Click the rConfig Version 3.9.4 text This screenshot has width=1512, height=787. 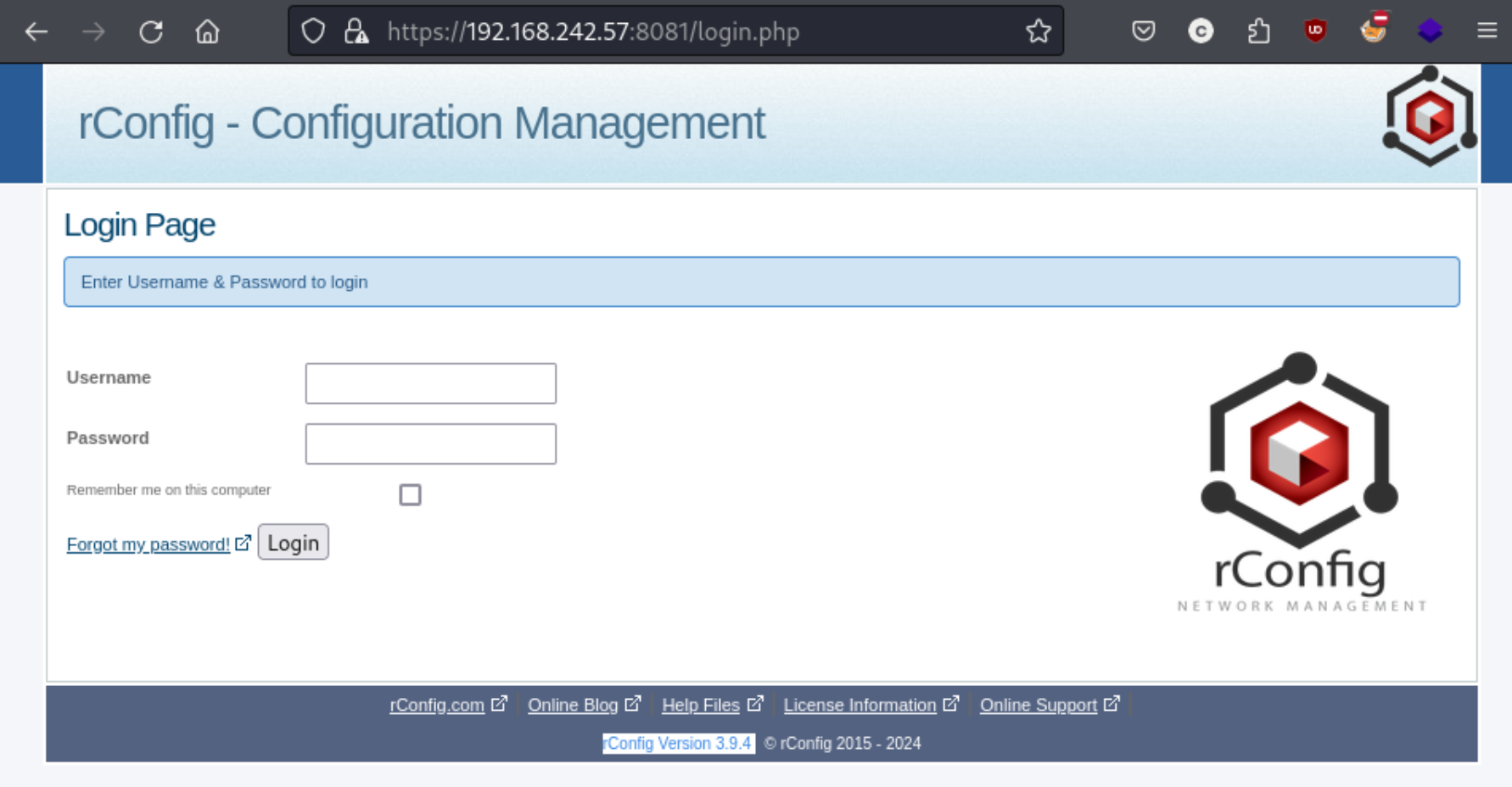(x=678, y=744)
